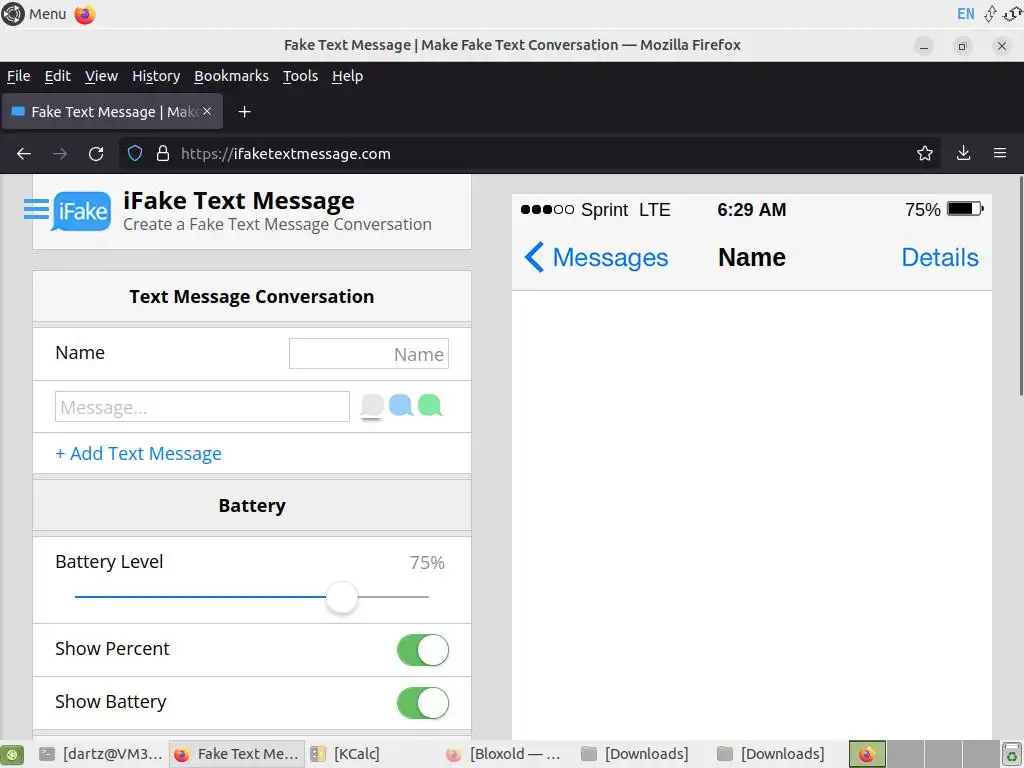Click Messages in the phone preview

[x=610, y=257]
